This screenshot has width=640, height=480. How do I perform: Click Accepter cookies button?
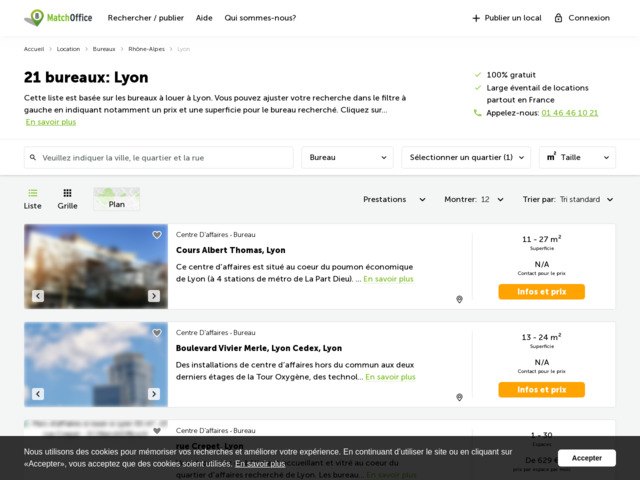coord(586,458)
